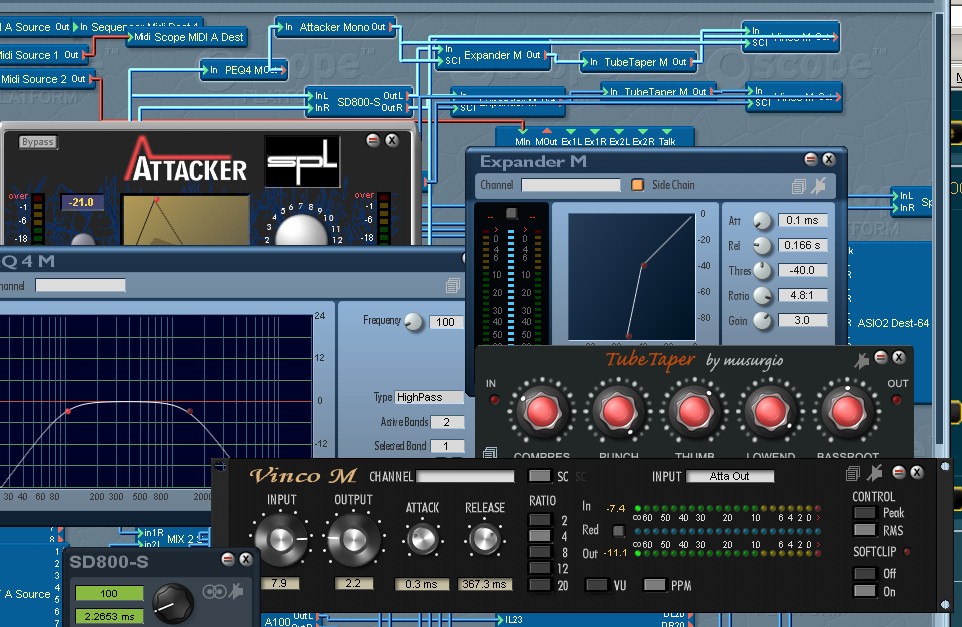This screenshot has height=627, width=962.
Task: Toggle the SC button in Vinco M
Action: 540,475
